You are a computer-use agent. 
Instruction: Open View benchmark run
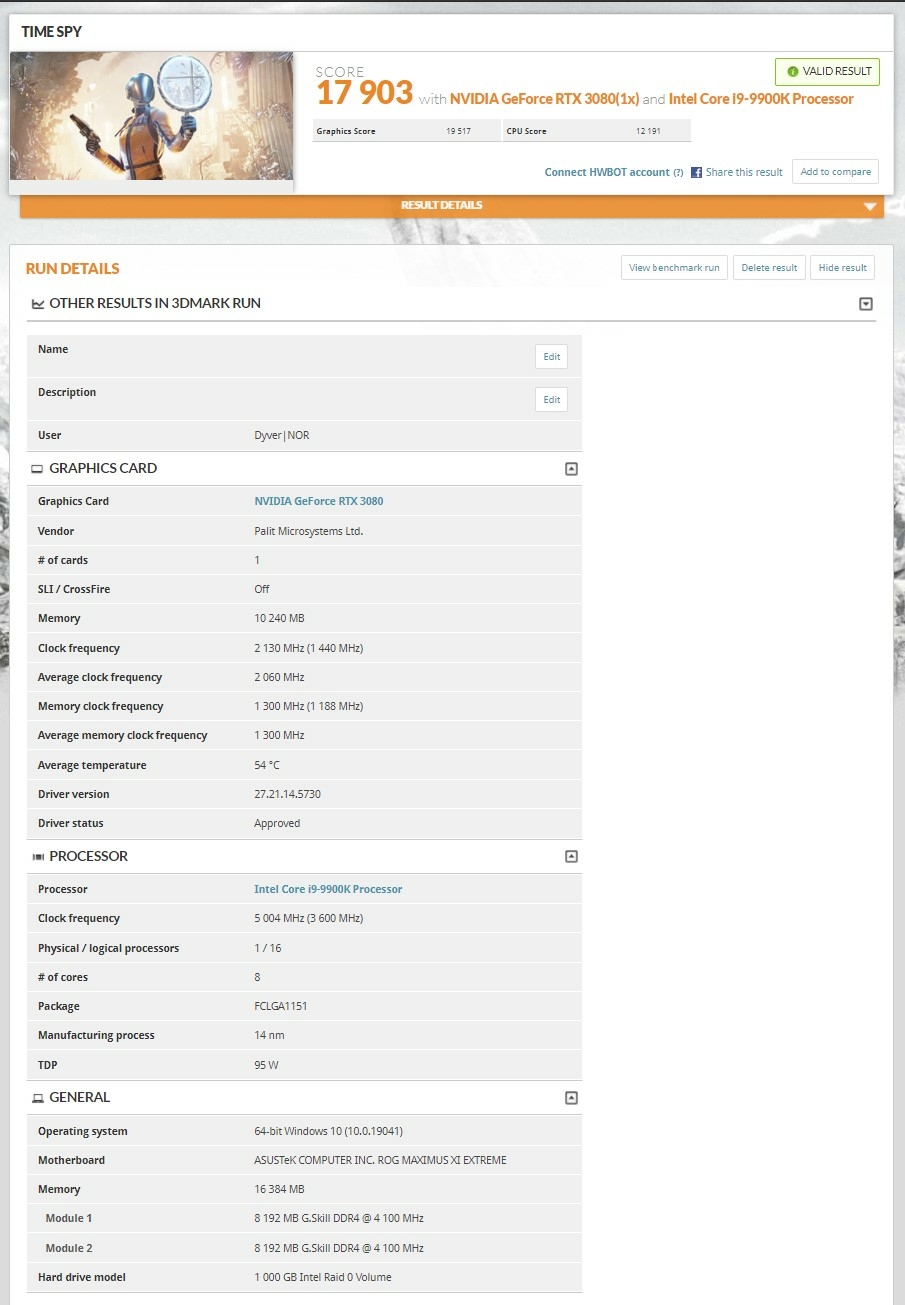(674, 268)
